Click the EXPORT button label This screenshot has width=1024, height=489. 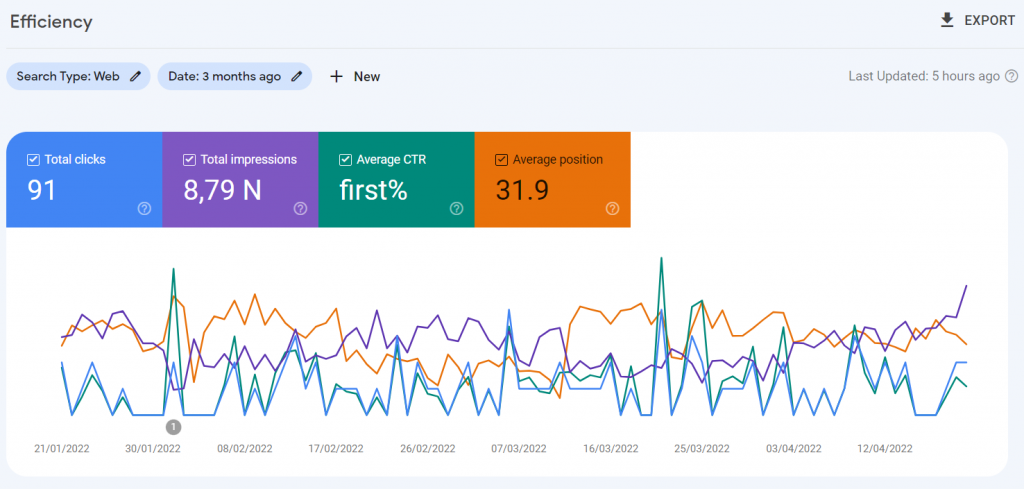[x=989, y=21]
